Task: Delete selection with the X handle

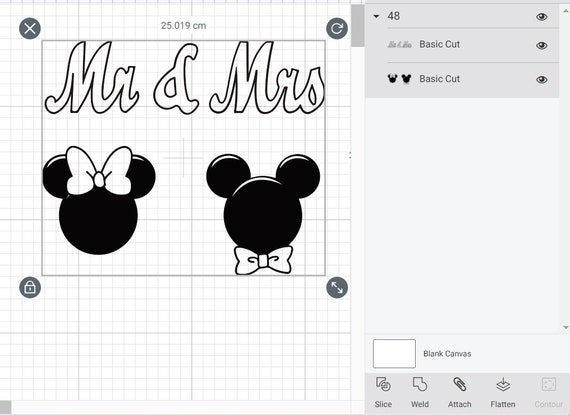Action: 30,28
